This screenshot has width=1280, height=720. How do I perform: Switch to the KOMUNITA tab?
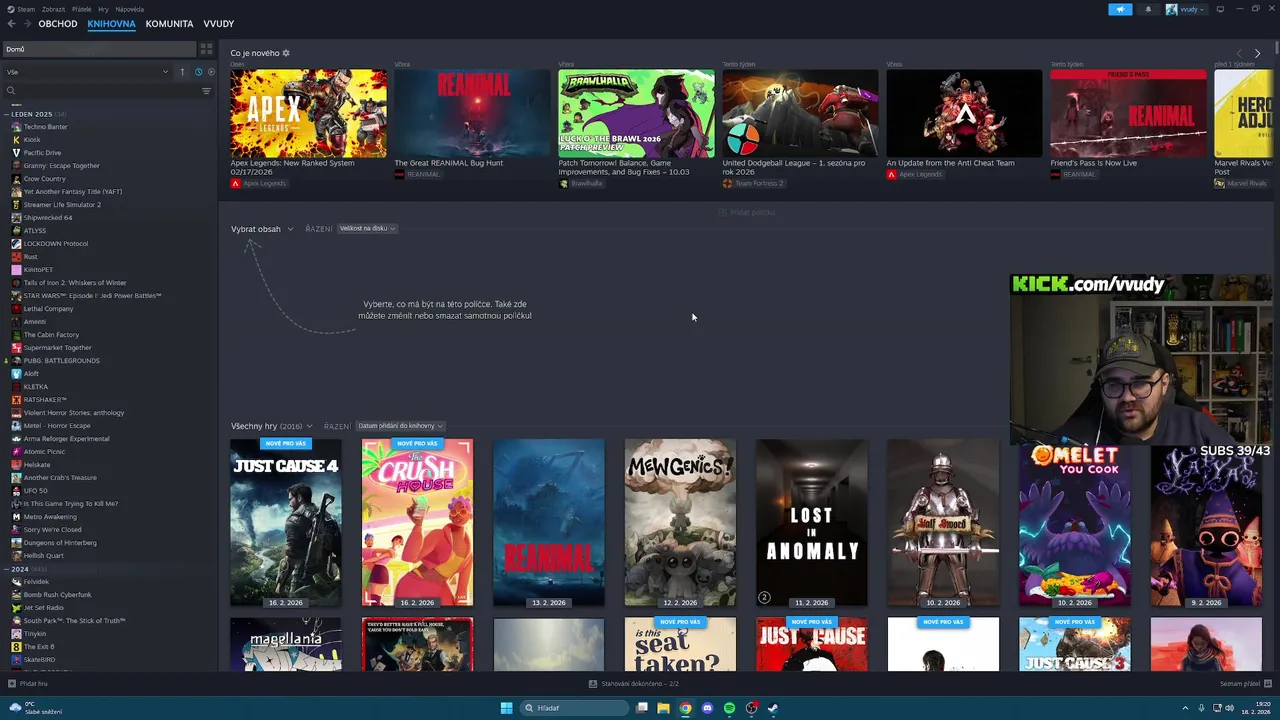[x=169, y=24]
